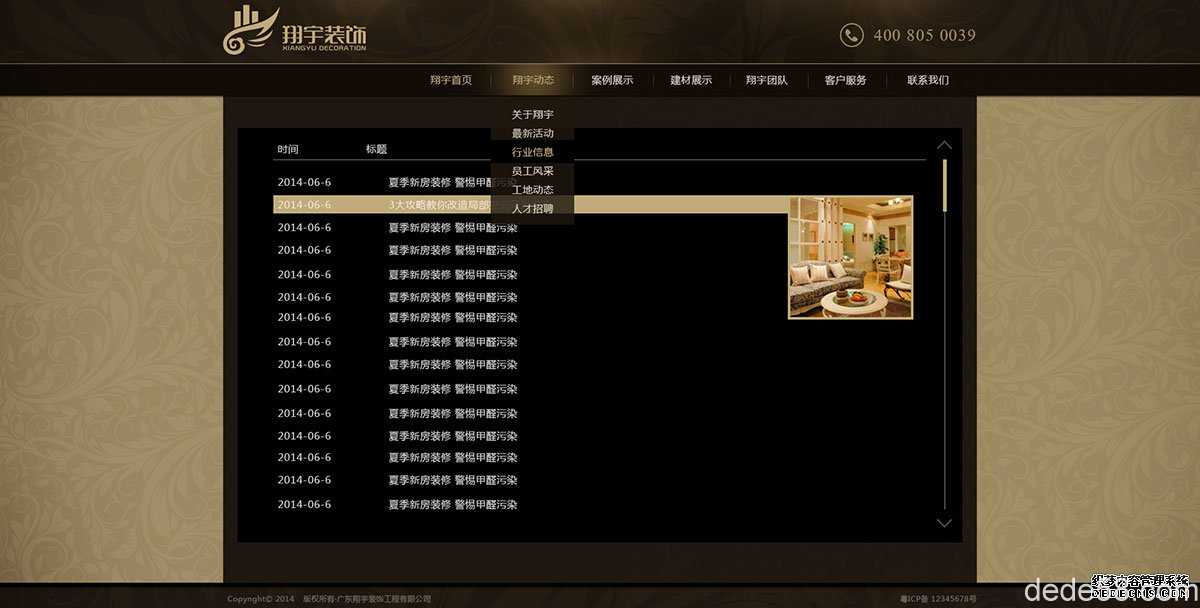Click the scroll-up arrow above the news list
Screen dimensions: 1200x608
(943, 145)
